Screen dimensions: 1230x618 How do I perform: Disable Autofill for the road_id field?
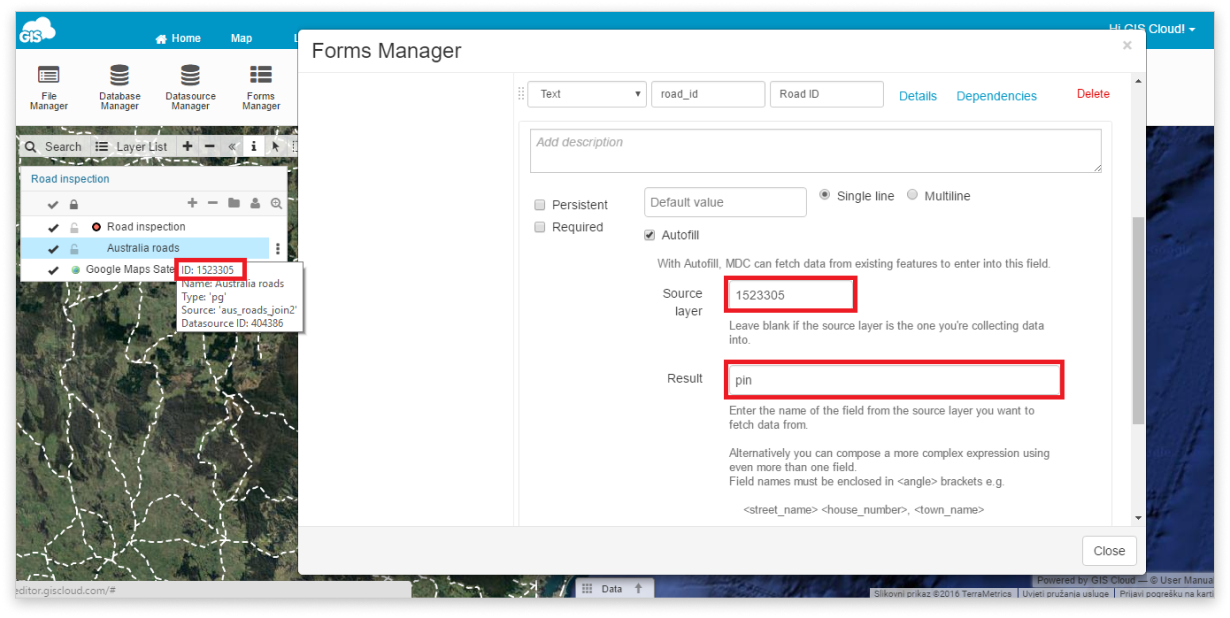649,234
